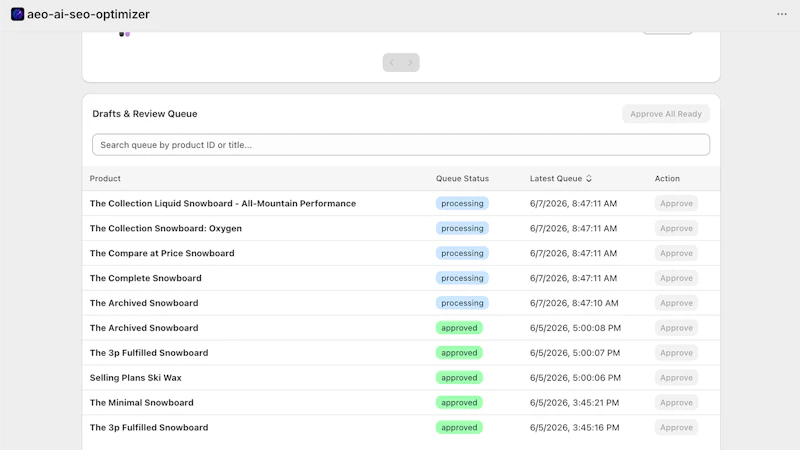Select timestamp 6/5/2026, 3:45:21 PM
Viewport: 800px width, 450px height.
click(x=574, y=403)
